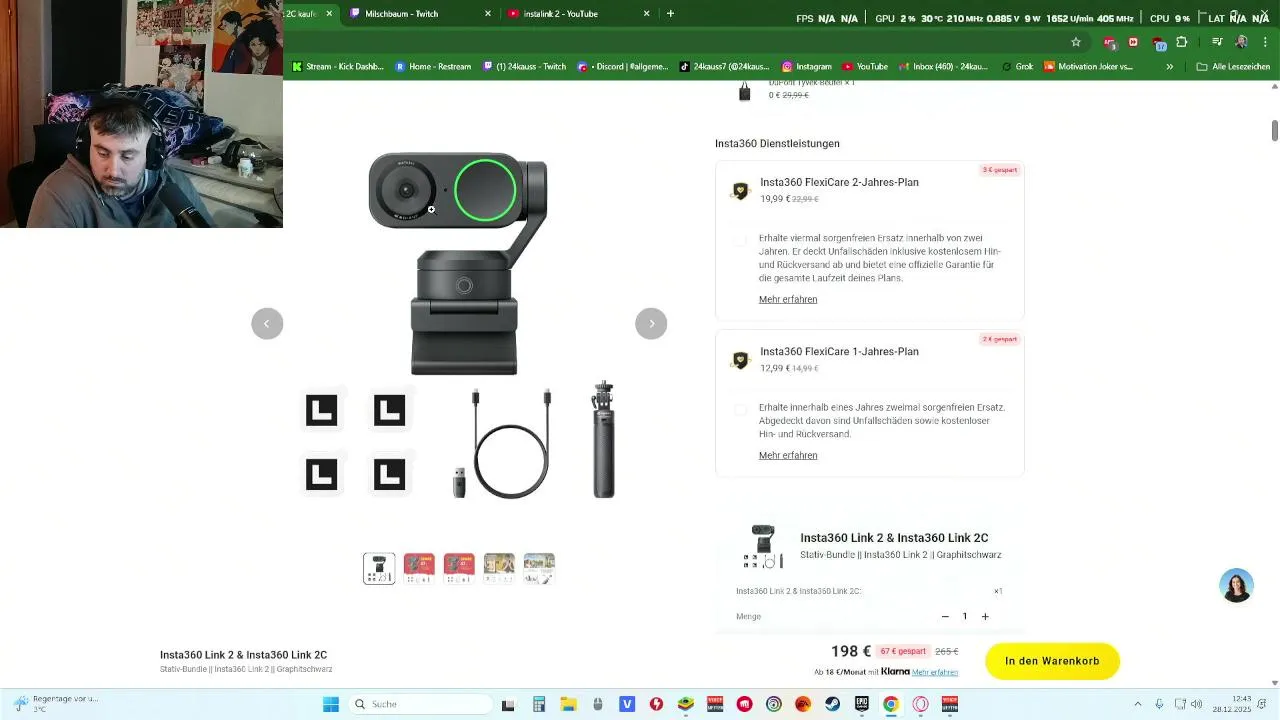The image size is (1280, 720).
Task: Click Mehr erfahren under the 1-Jahres-Plan
Action: pyautogui.click(x=788, y=455)
